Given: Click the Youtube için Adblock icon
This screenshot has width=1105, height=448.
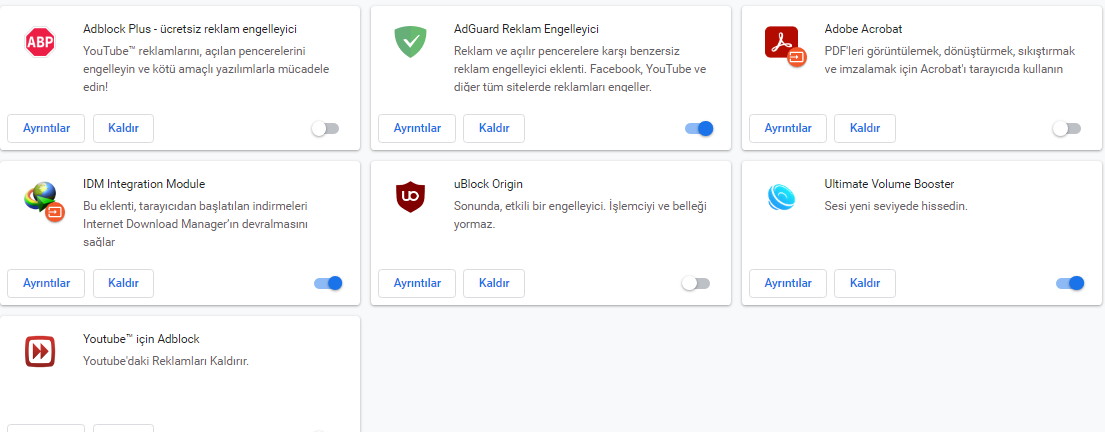Looking at the screenshot, I should pyautogui.click(x=40, y=352).
